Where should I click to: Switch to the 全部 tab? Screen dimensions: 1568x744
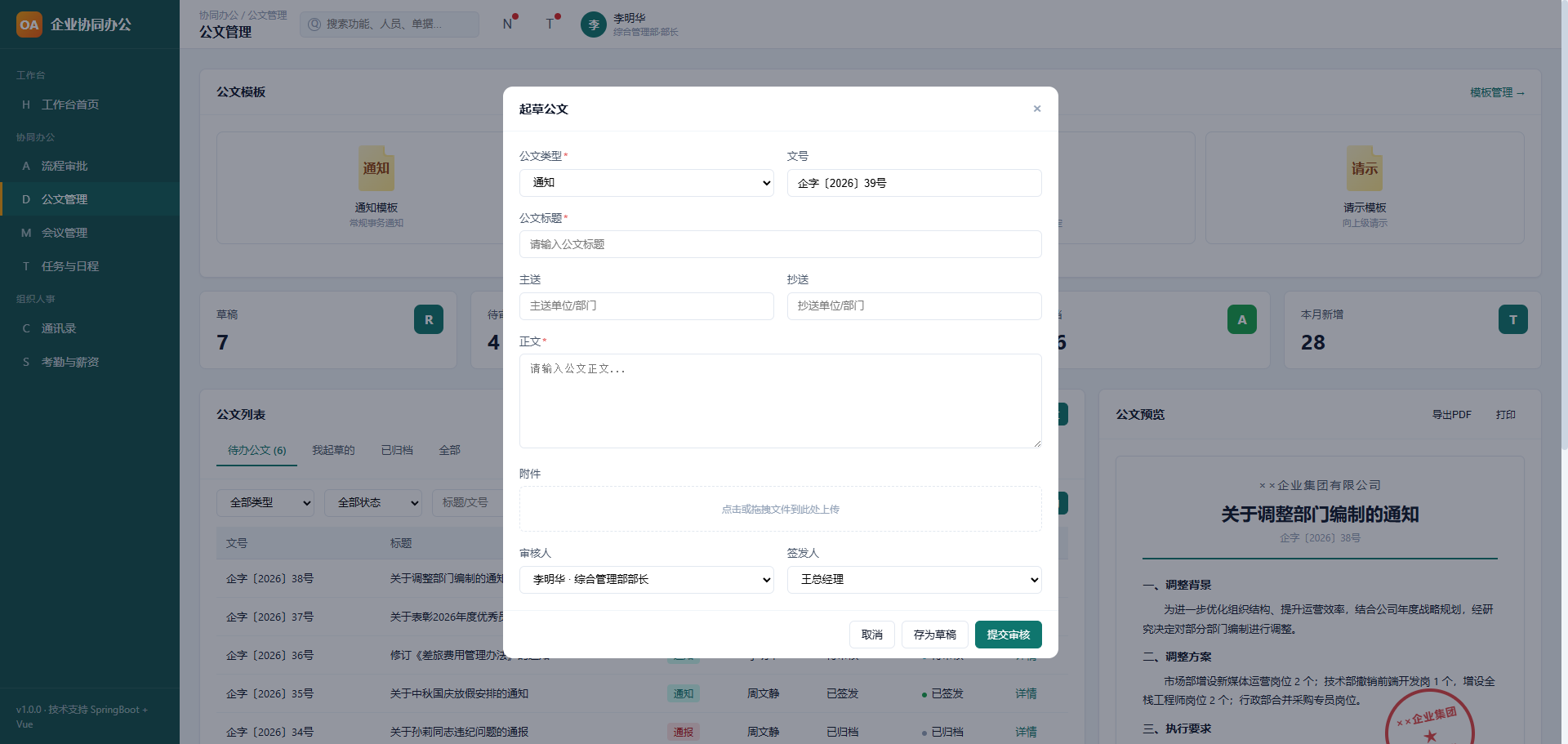point(449,450)
